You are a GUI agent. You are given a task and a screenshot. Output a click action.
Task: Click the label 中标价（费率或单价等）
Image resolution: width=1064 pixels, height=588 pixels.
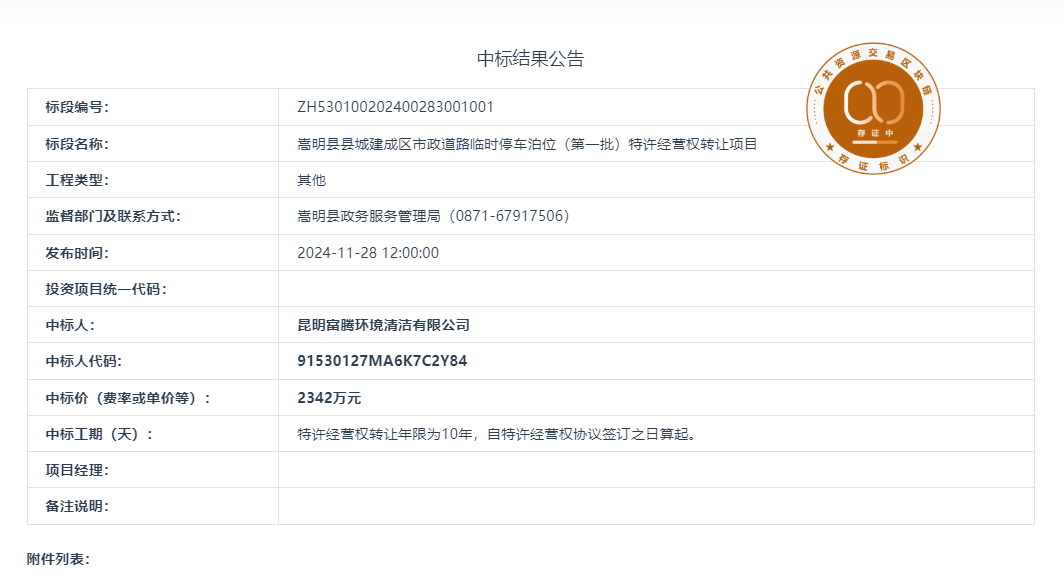pyautogui.click(x=128, y=398)
